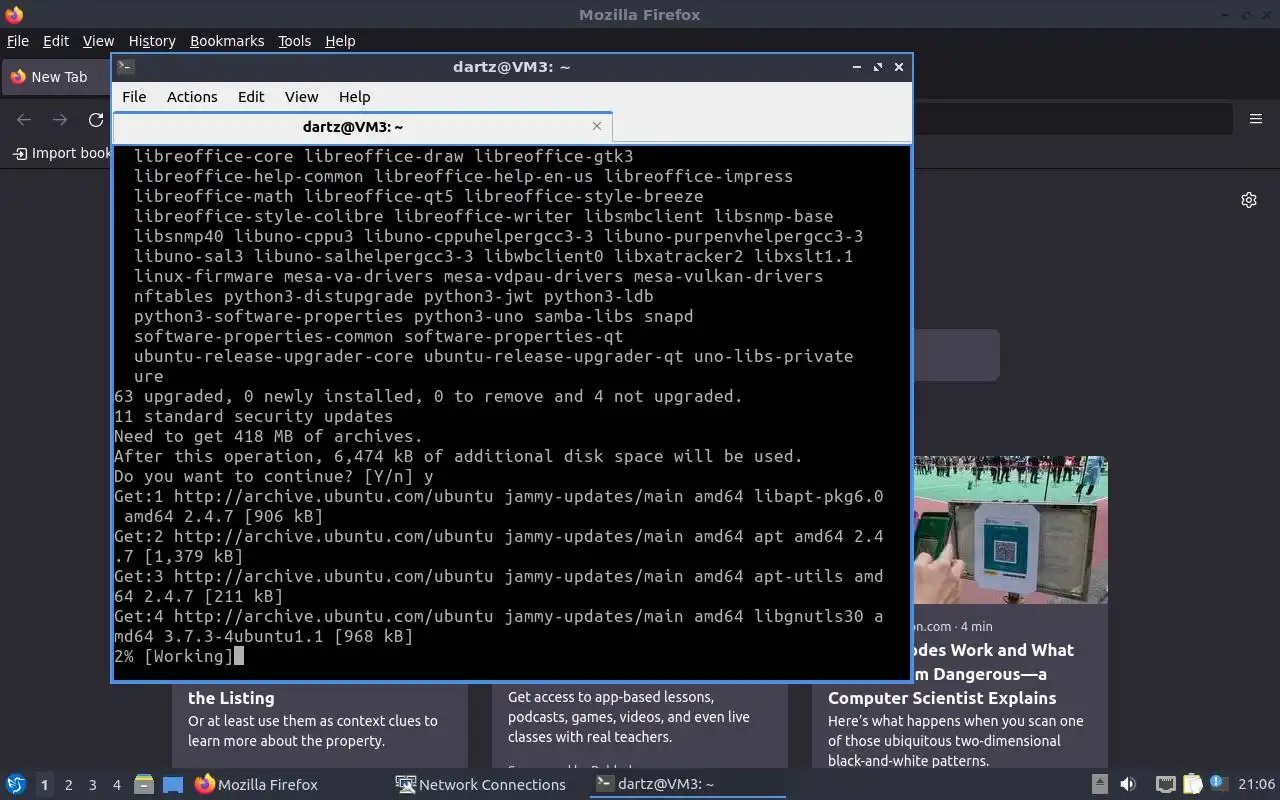Screen dimensions: 1280x800
Task: Close the dartz@VM3 terminal tab
Action: [597, 126]
